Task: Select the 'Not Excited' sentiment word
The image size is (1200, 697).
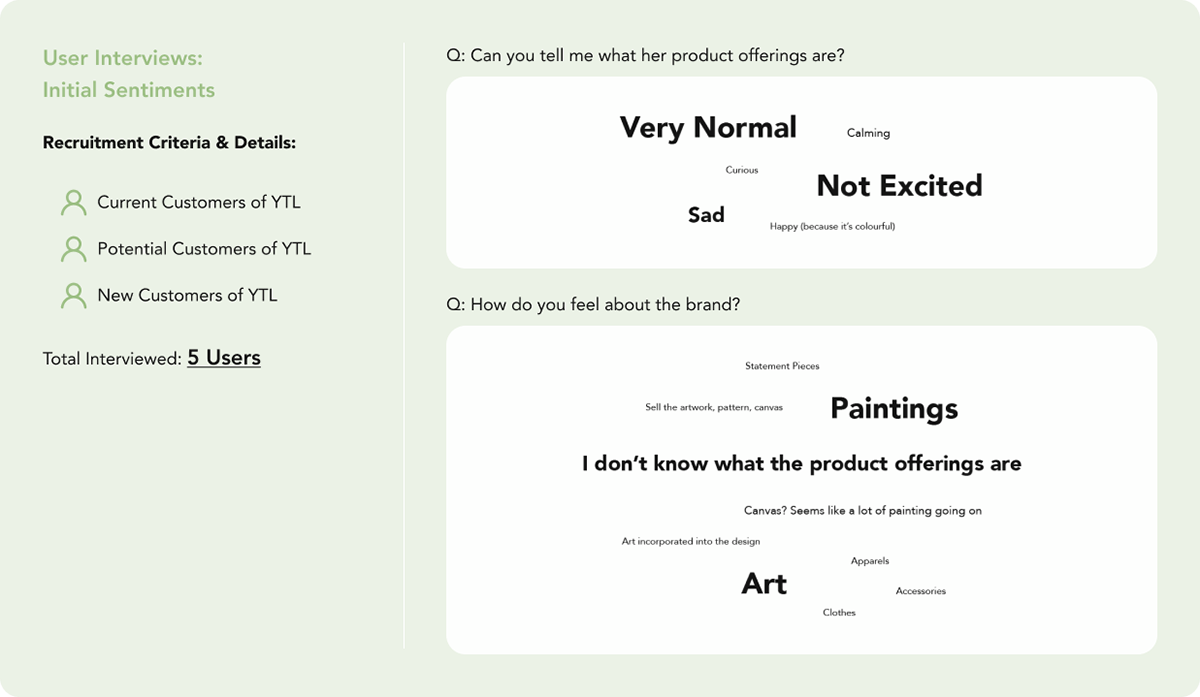Action: (899, 186)
